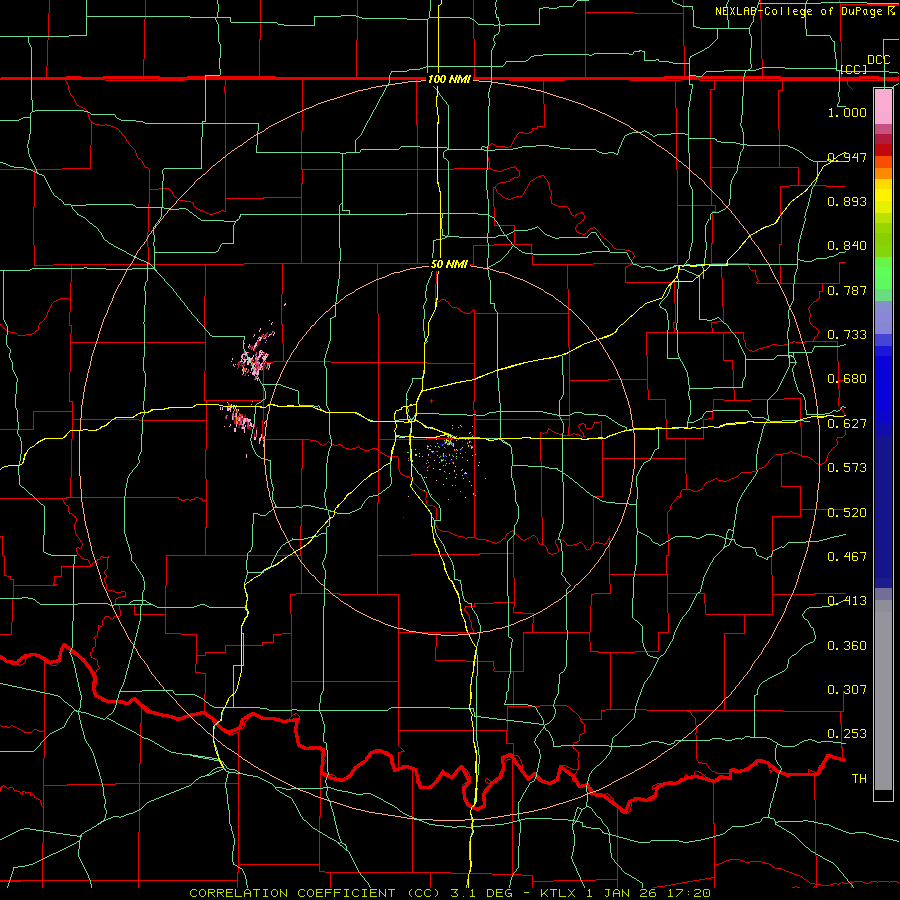900x900 pixels.
Task: Pick the periwinkle color bar segment
Action: [x=883, y=317]
